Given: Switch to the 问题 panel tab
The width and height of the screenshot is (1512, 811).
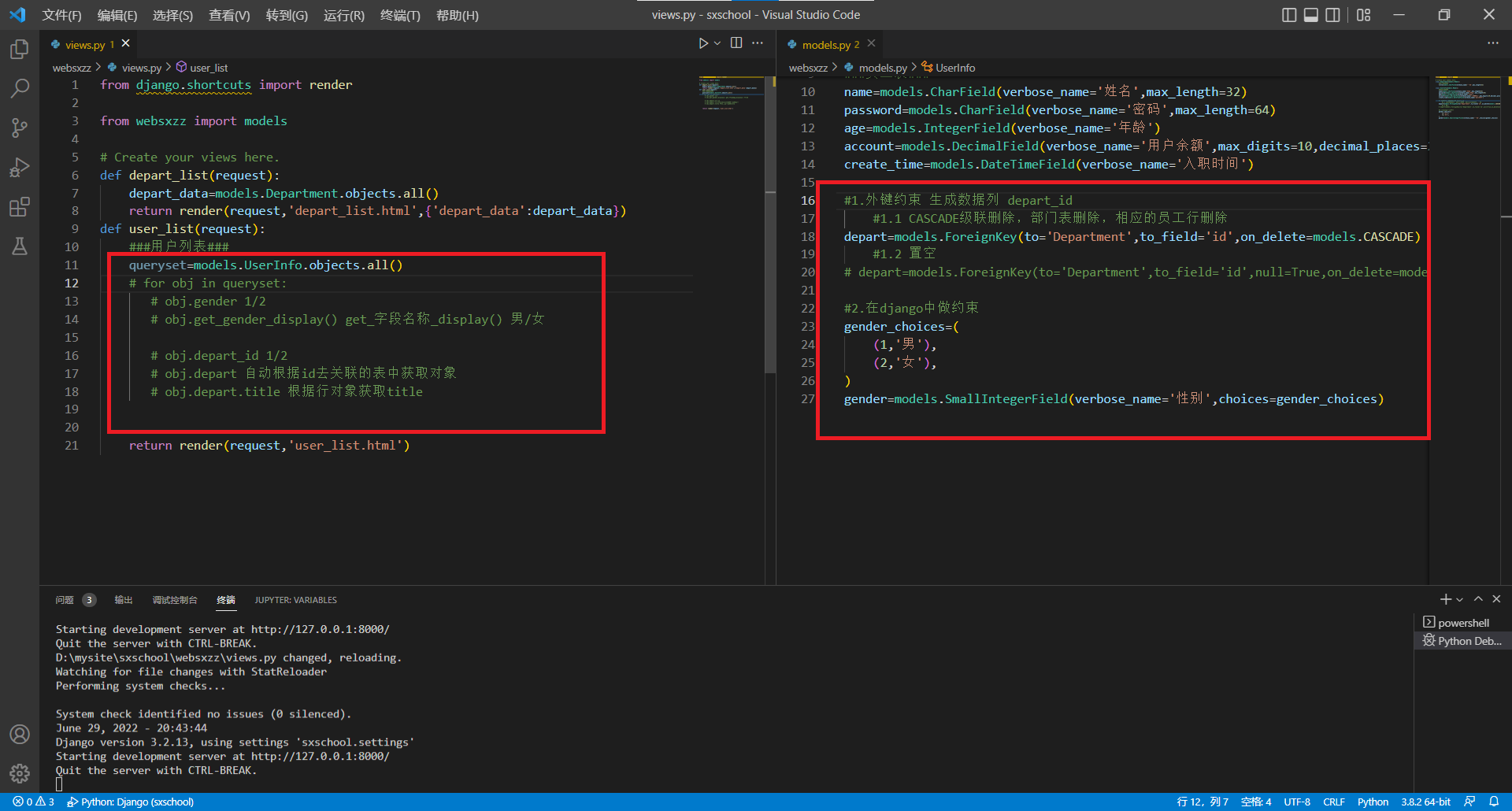Looking at the screenshot, I should [65, 600].
